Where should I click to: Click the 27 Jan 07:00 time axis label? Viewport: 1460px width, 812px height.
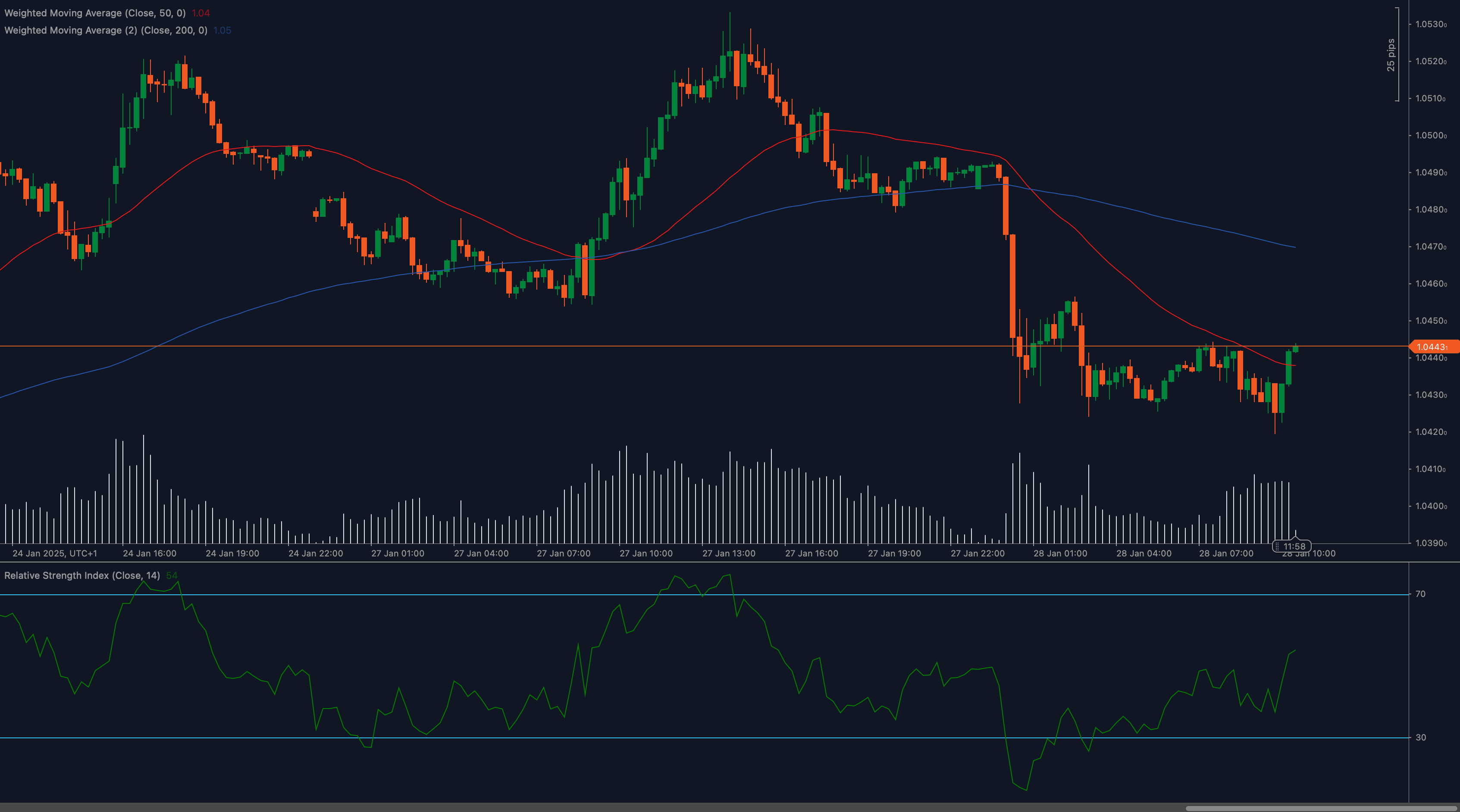[564, 553]
